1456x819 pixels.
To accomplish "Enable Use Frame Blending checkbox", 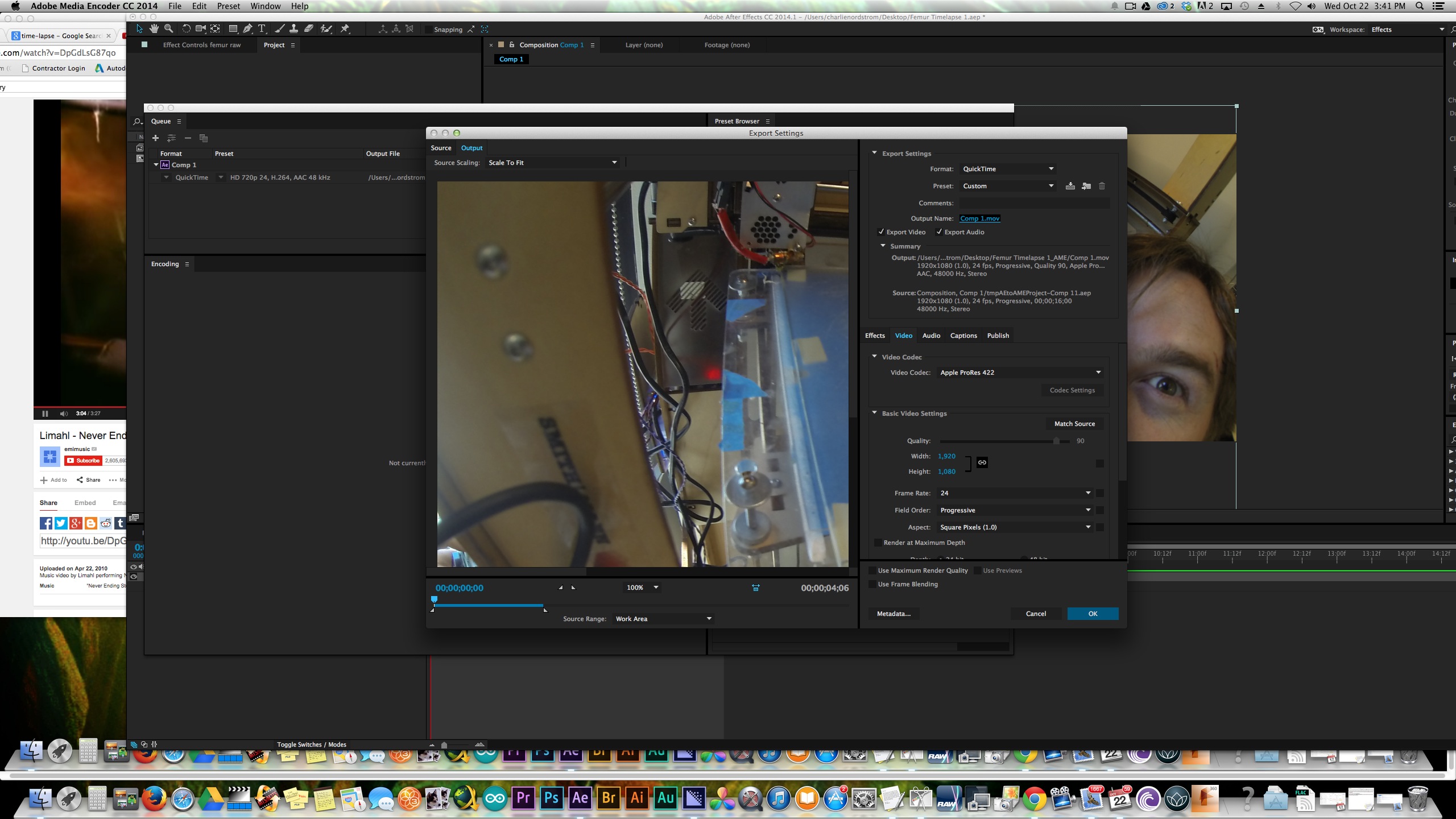I will pyautogui.click(x=872, y=584).
